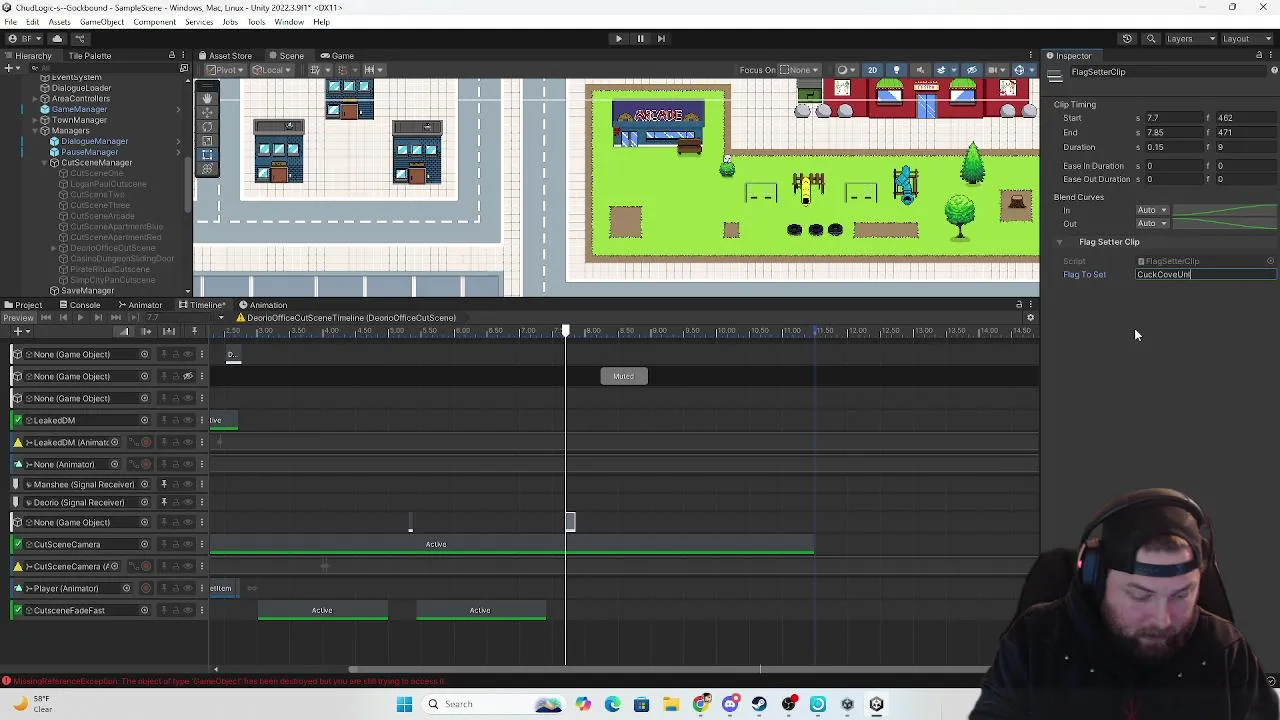Expand the TownManager hierarchy item
Screen dimensions: 1280x720
[34, 120]
